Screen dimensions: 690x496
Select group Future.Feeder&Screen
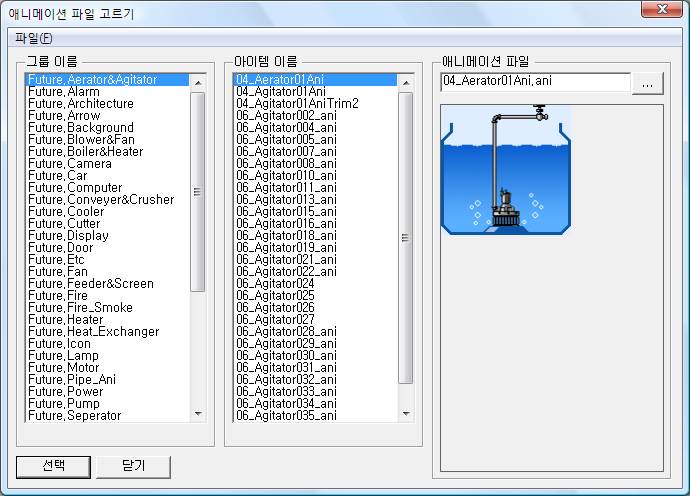pos(108,284)
